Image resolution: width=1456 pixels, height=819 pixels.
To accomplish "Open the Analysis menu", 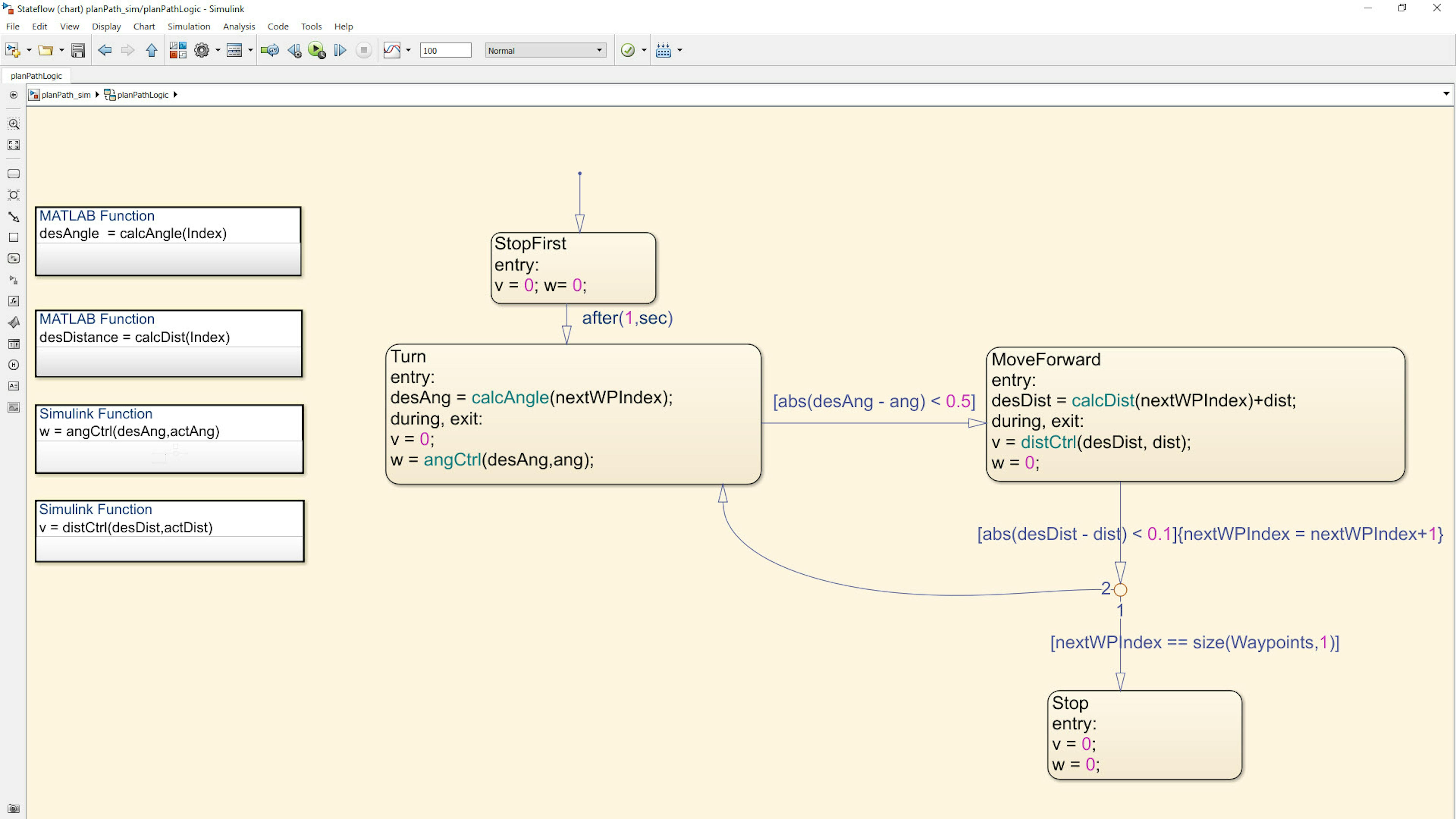I will [239, 26].
